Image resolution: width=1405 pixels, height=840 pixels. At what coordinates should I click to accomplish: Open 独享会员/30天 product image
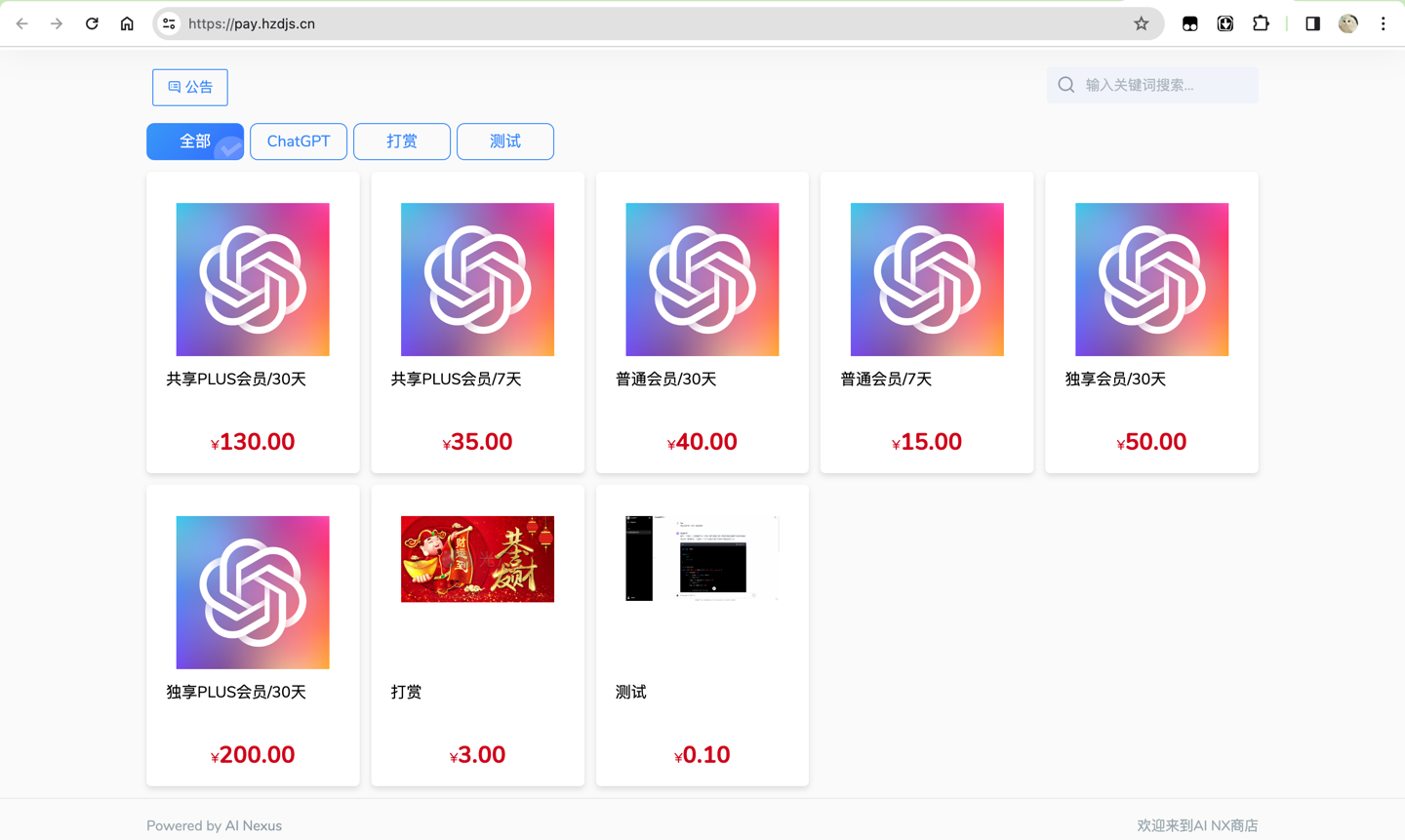pyautogui.click(x=1151, y=279)
